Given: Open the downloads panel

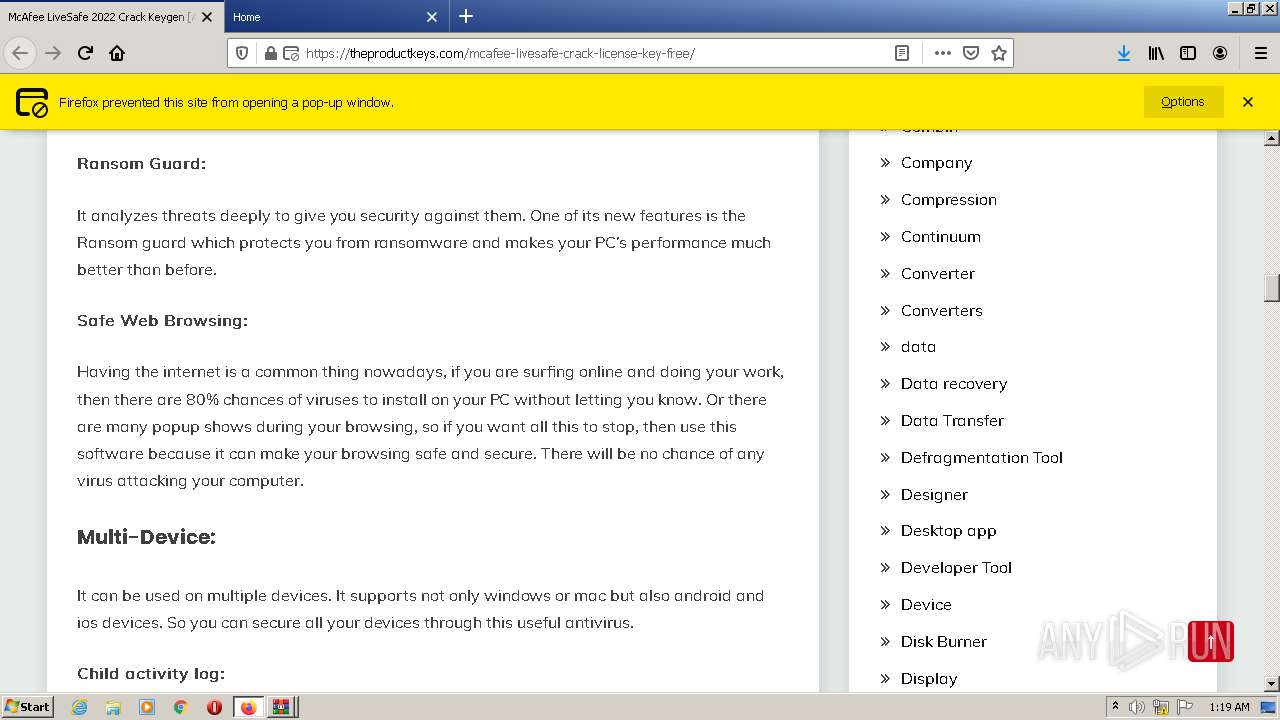Looking at the screenshot, I should 1124,53.
